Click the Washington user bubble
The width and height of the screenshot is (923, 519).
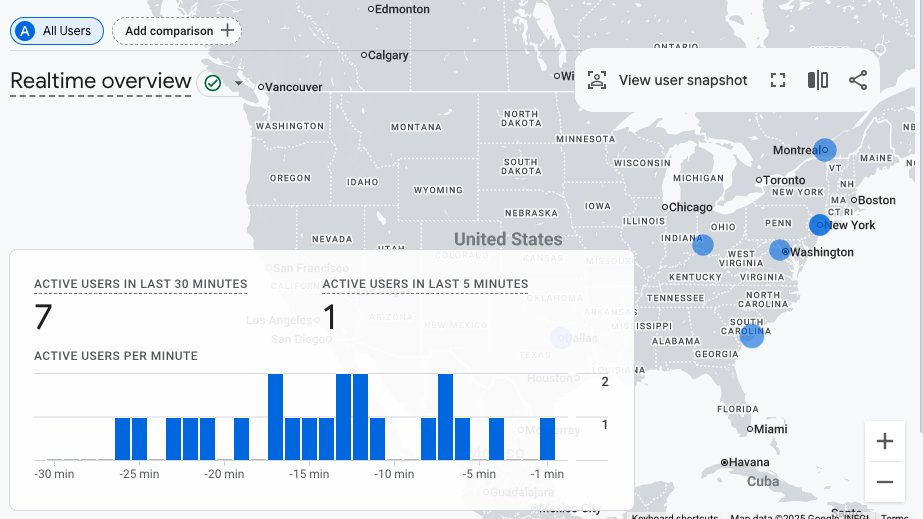coord(779,250)
